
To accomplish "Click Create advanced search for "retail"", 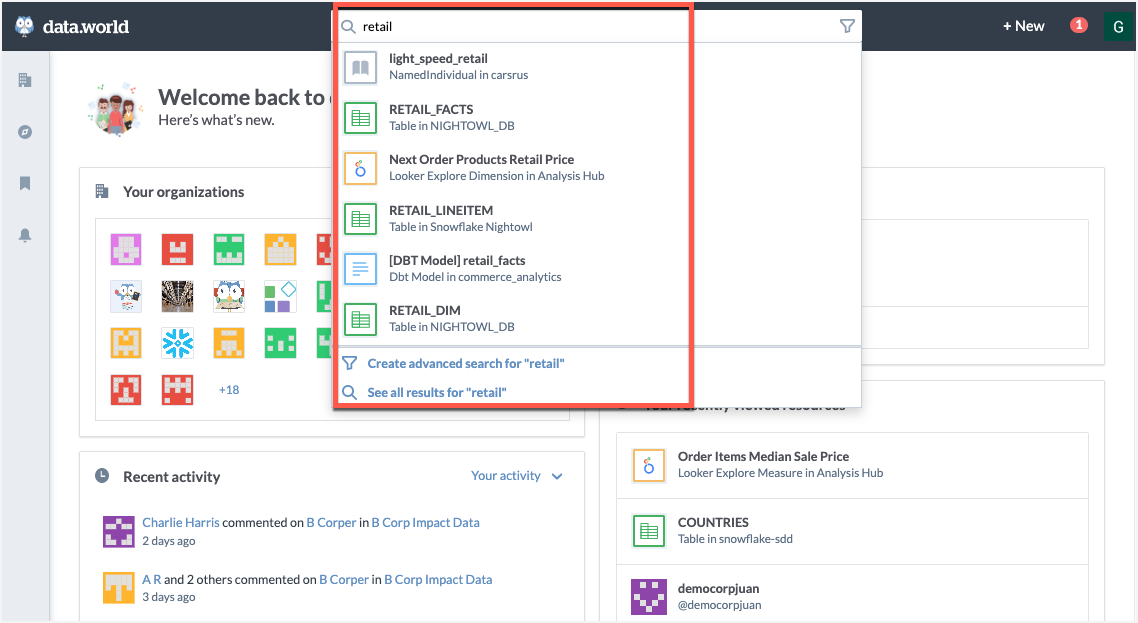I will tap(466, 363).
